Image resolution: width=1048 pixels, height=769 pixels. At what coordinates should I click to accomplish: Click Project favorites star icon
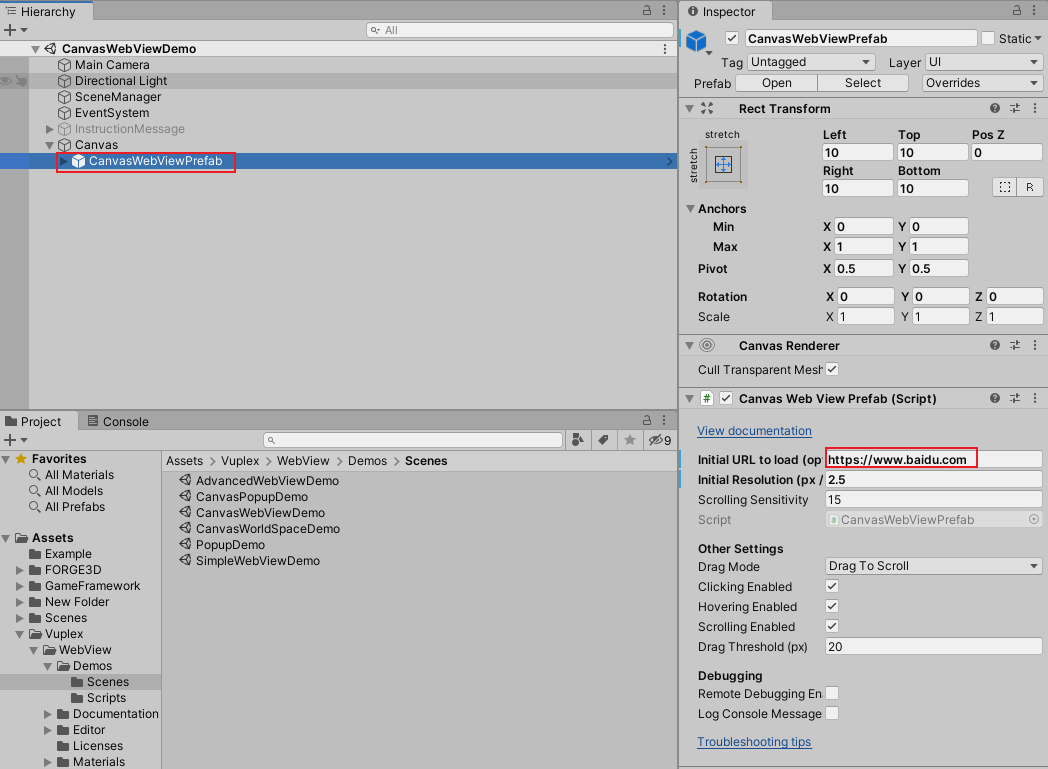(630, 440)
